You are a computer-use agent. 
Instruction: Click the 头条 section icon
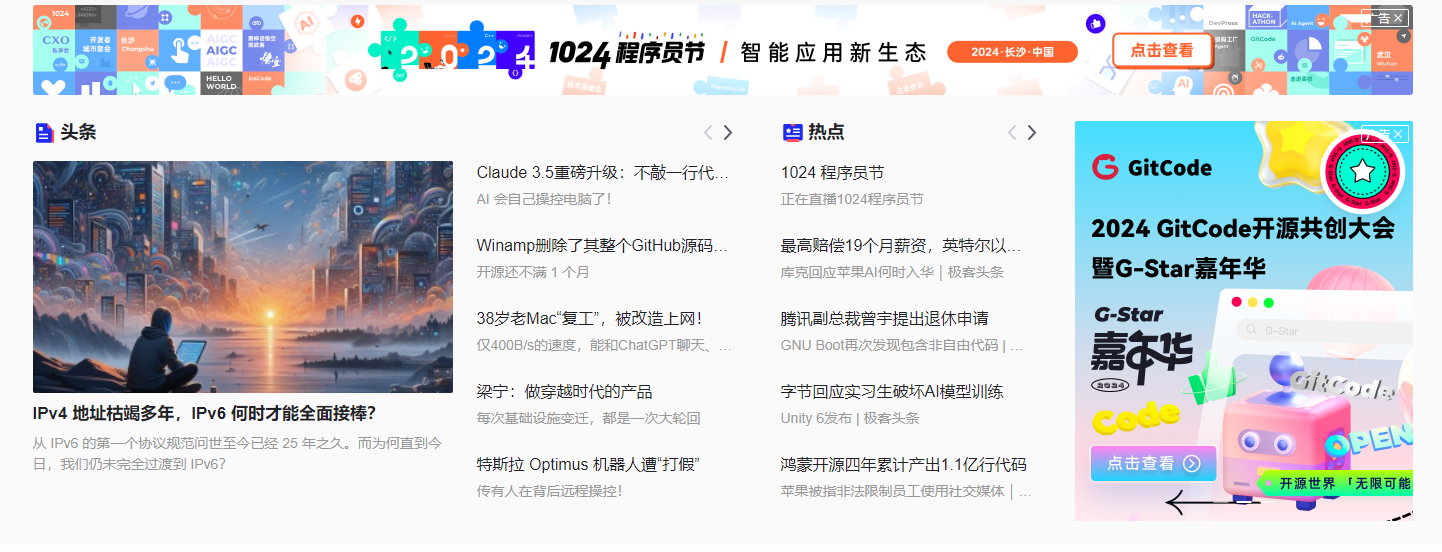coord(44,132)
